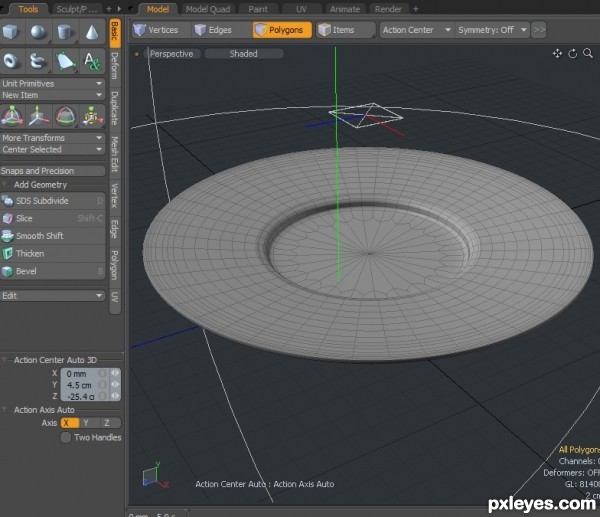Switch to the Model layout tab

click(x=158, y=9)
